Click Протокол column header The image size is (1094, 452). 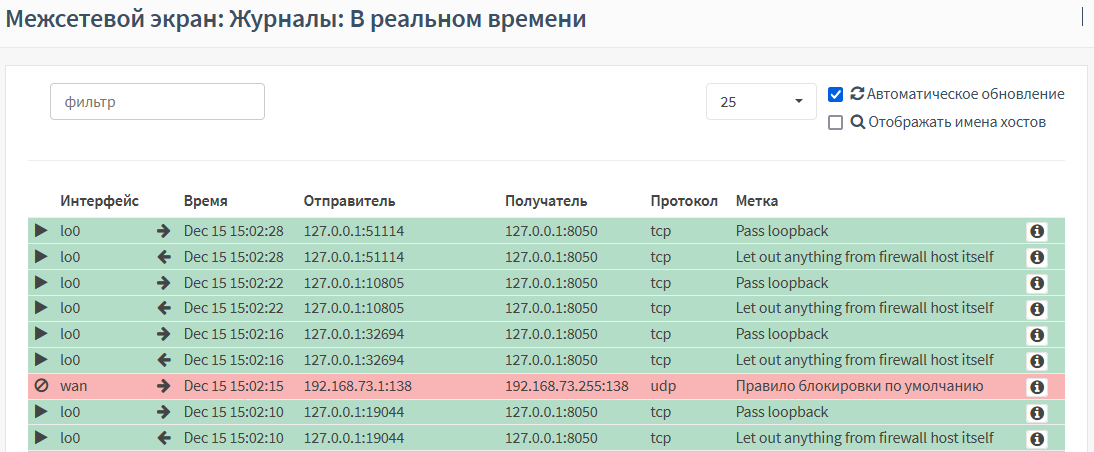684,201
